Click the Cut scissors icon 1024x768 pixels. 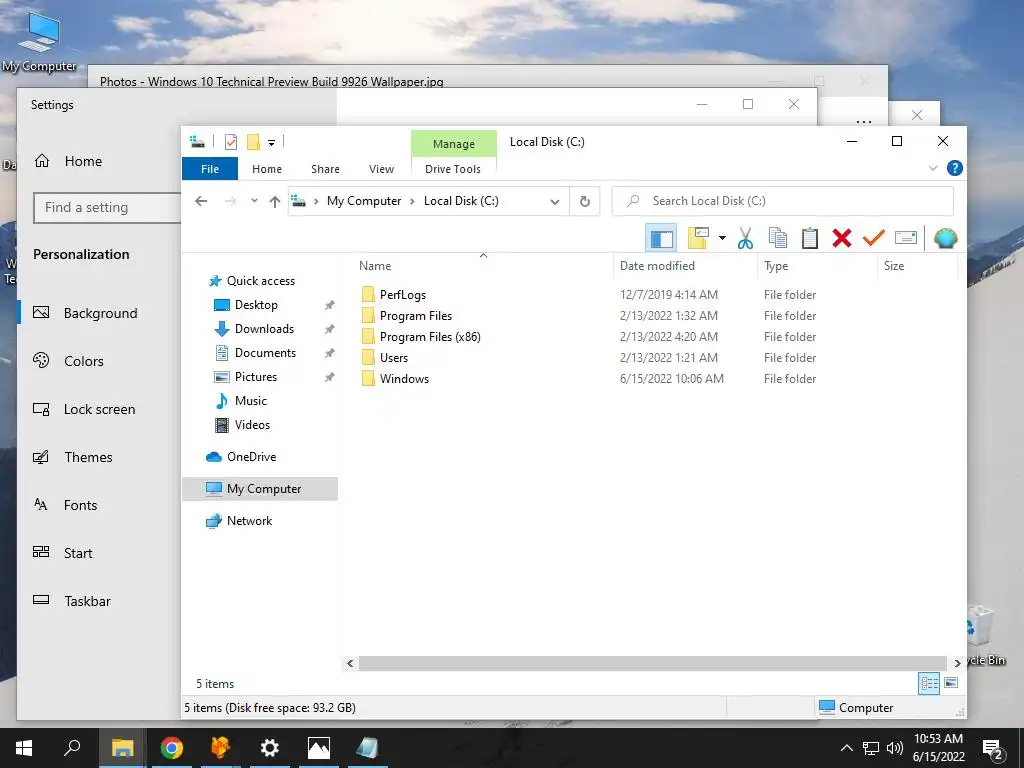click(x=745, y=238)
